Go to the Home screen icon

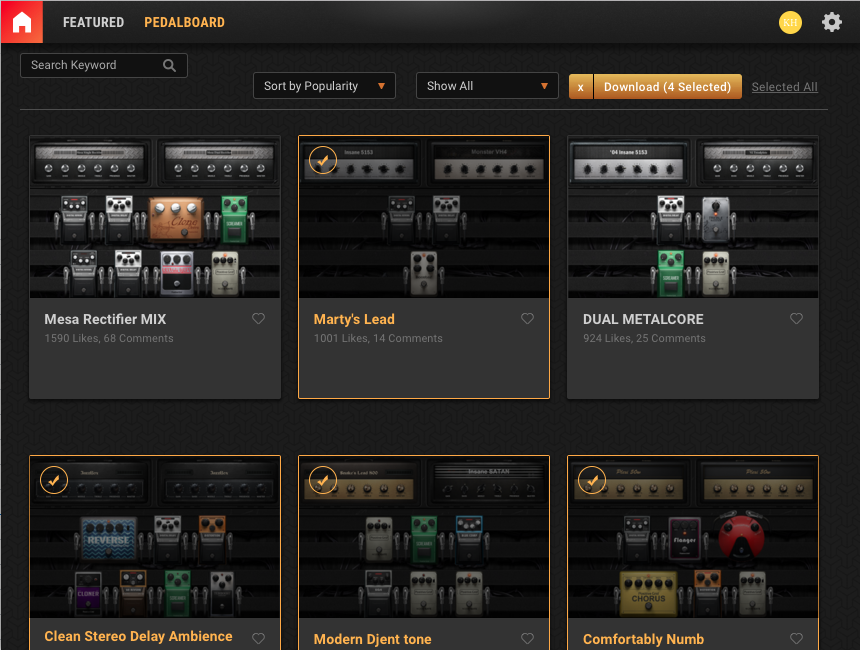22,22
